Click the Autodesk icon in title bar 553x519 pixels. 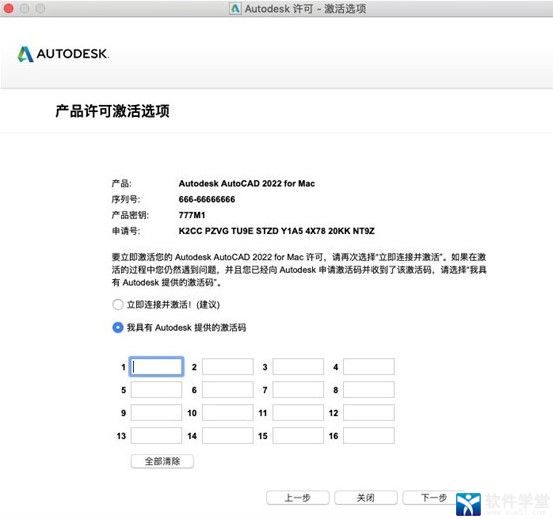pos(235,8)
